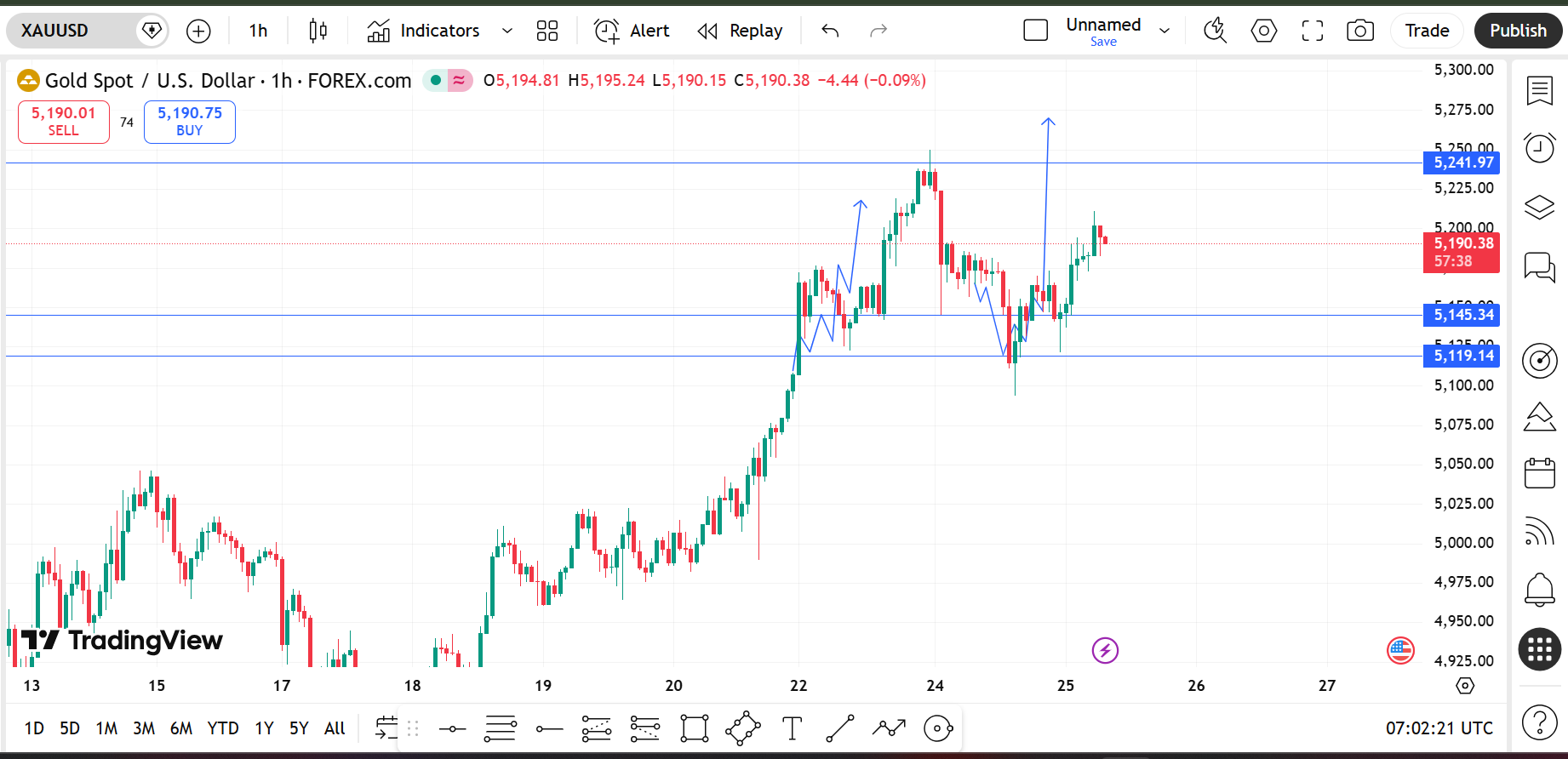The width and height of the screenshot is (1568, 759).
Task: Open the target-shaped icon in right sidebar
Action: tap(1539, 361)
